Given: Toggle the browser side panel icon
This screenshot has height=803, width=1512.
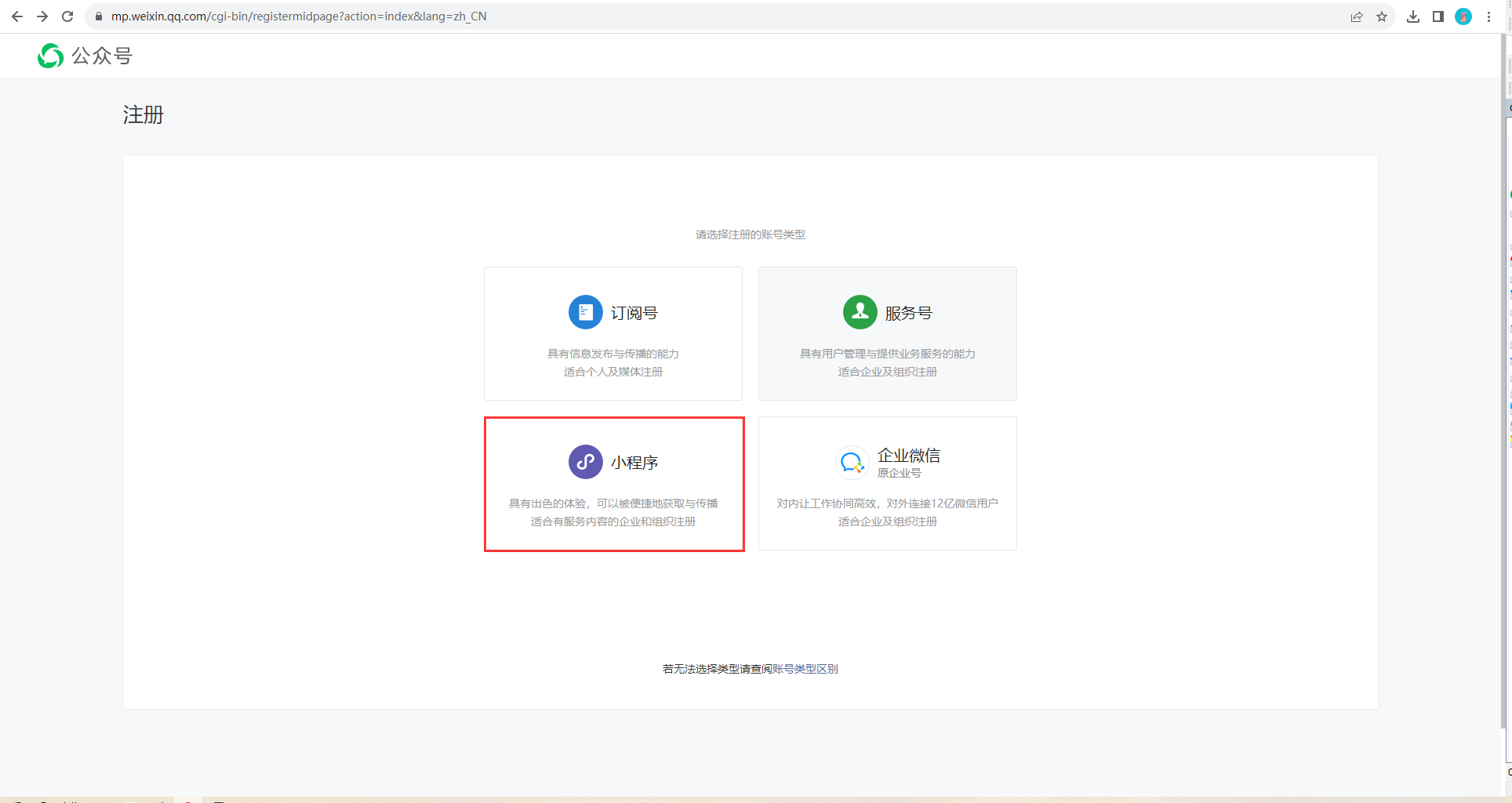Looking at the screenshot, I should pyautogui.click(x=1438, y=16).
